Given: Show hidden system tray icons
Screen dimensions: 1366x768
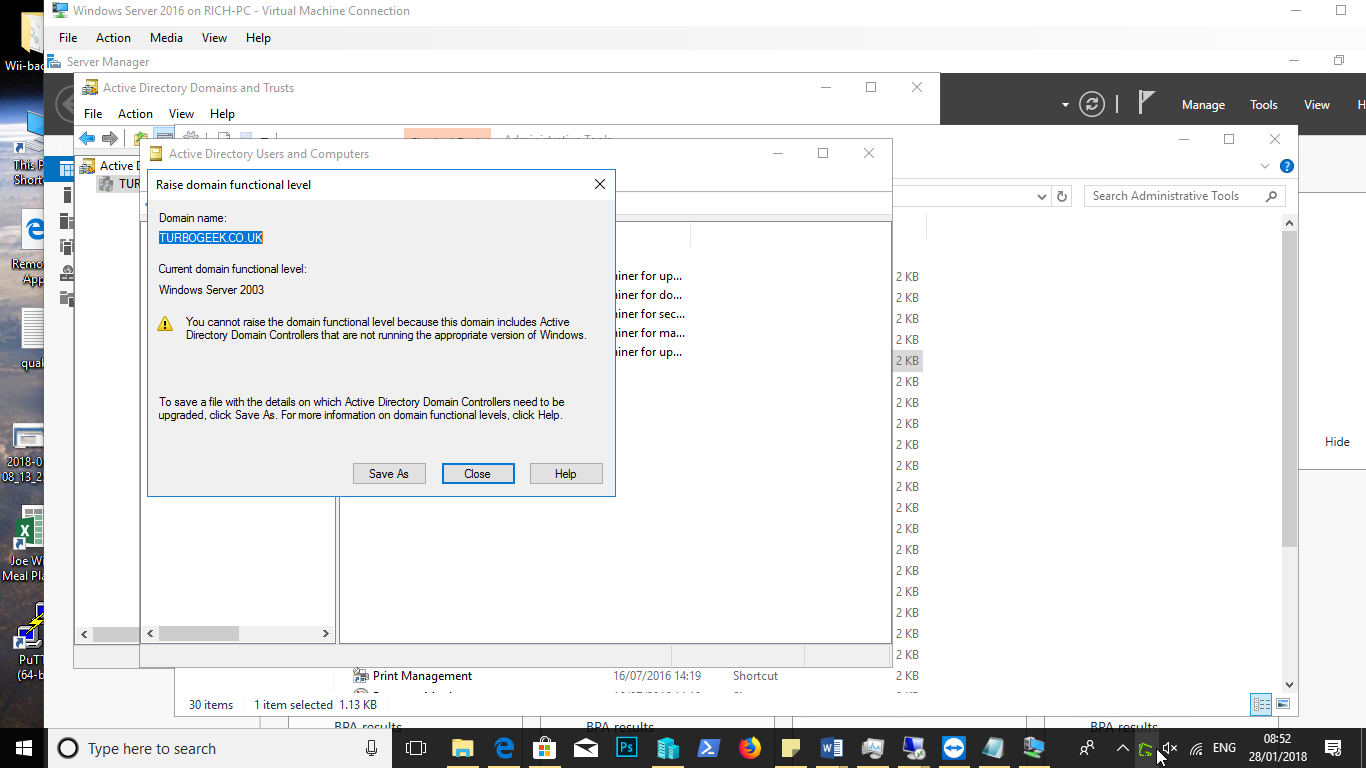Looking at the screenshot, I should [1122, 748].
